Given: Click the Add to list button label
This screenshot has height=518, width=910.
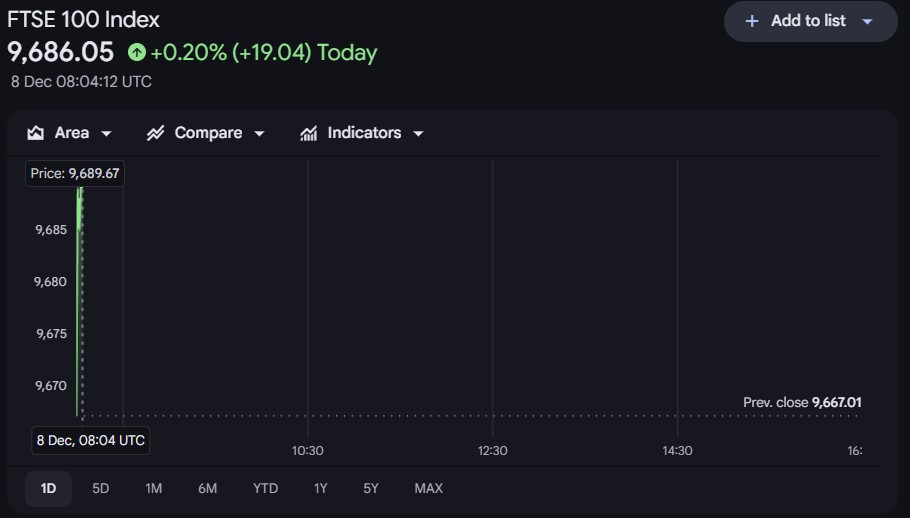Looking at the screenshot, I should 808,21.
